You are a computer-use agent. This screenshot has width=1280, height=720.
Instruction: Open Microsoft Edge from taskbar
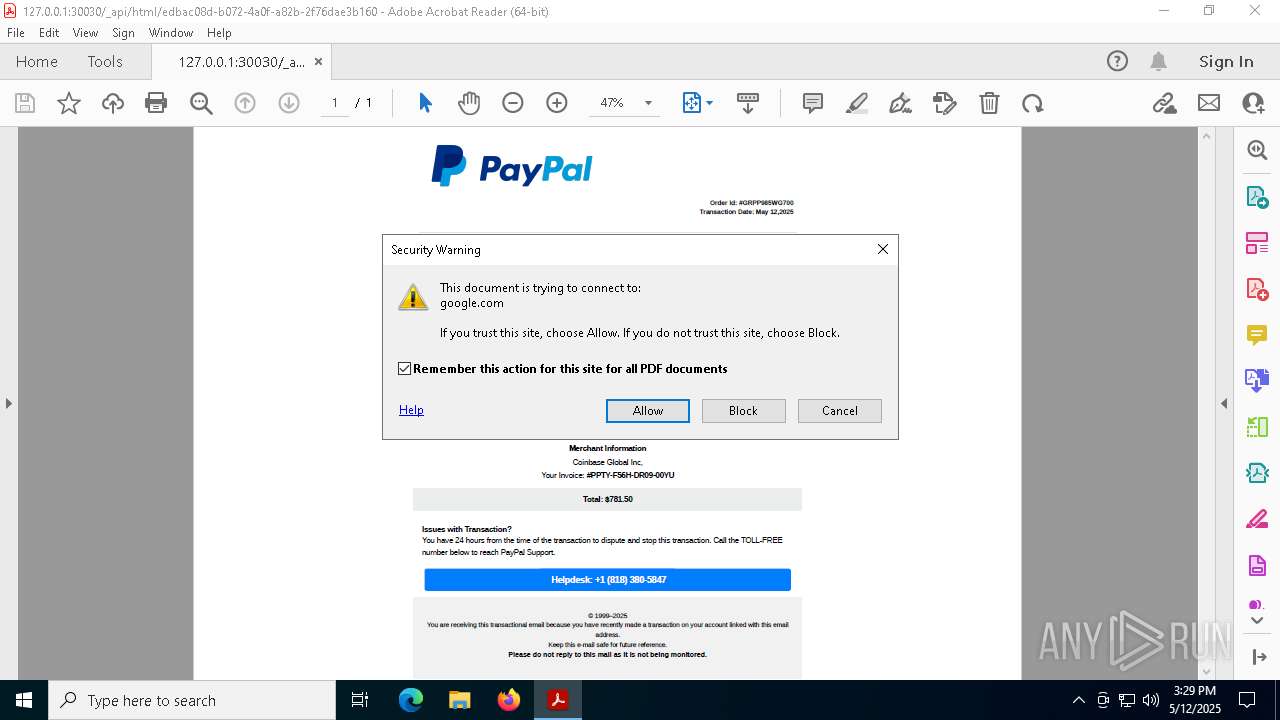coord(411,700)
